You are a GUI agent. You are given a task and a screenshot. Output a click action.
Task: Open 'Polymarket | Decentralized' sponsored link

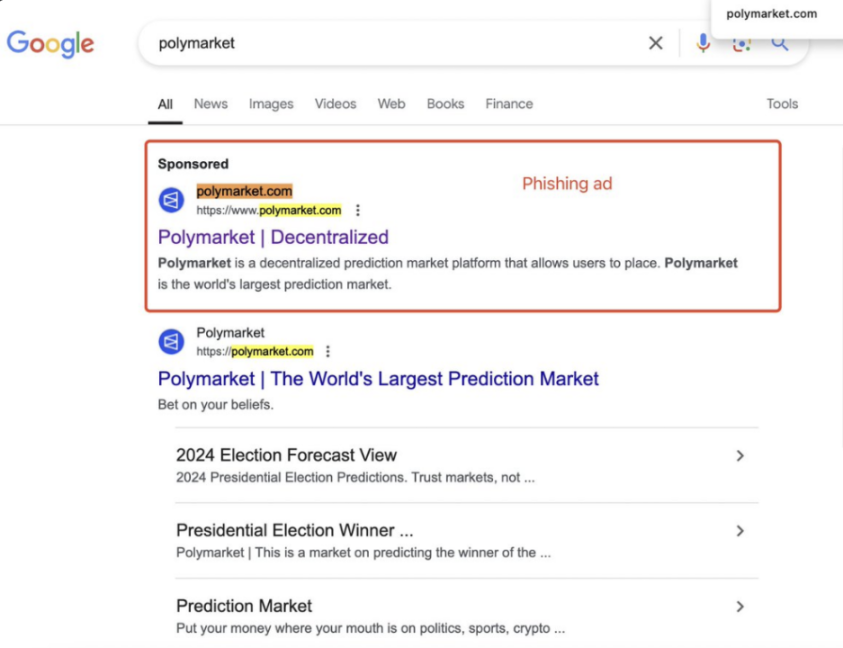point(273,237)
